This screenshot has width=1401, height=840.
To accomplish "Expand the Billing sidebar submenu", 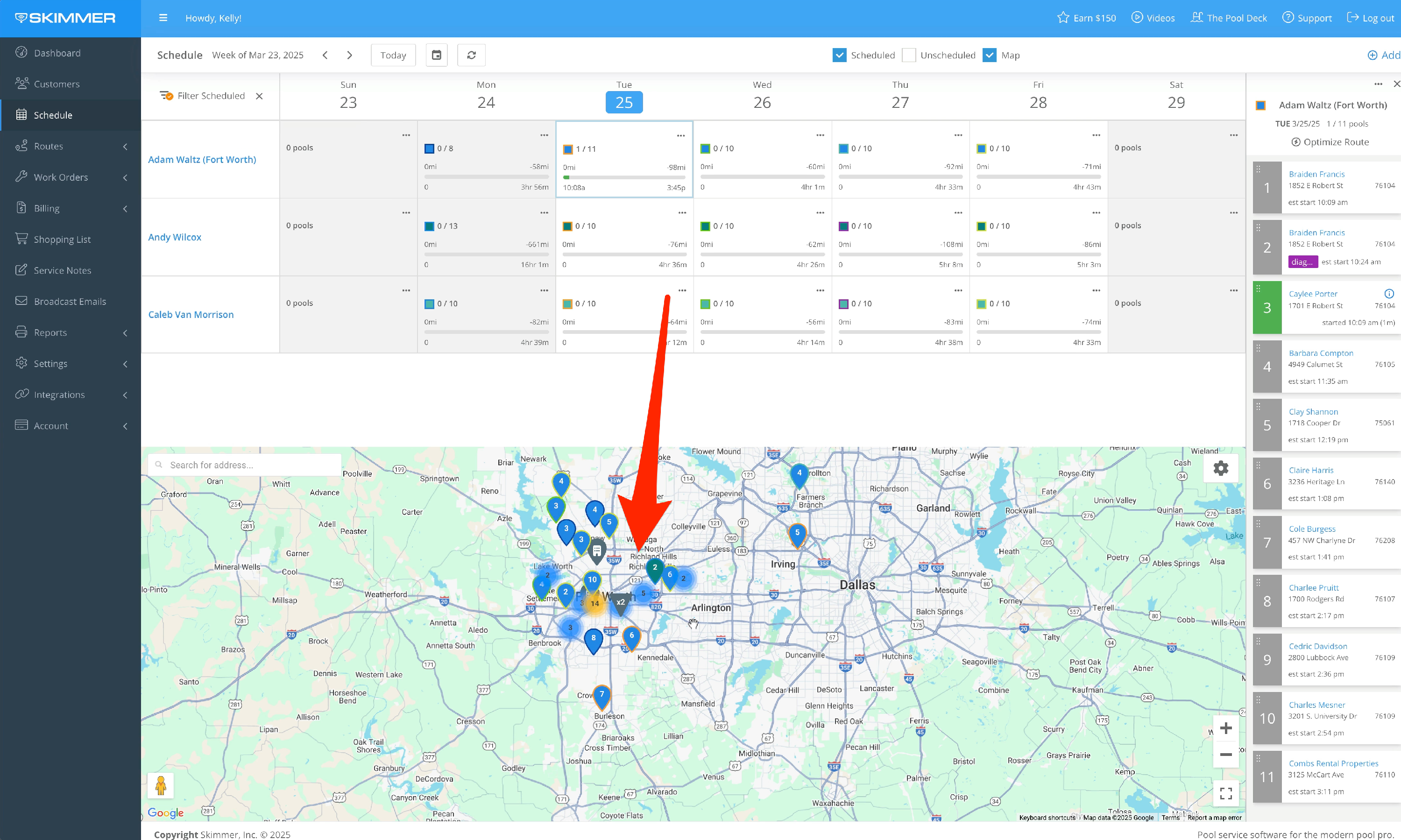I will click(x=70, y=208).
